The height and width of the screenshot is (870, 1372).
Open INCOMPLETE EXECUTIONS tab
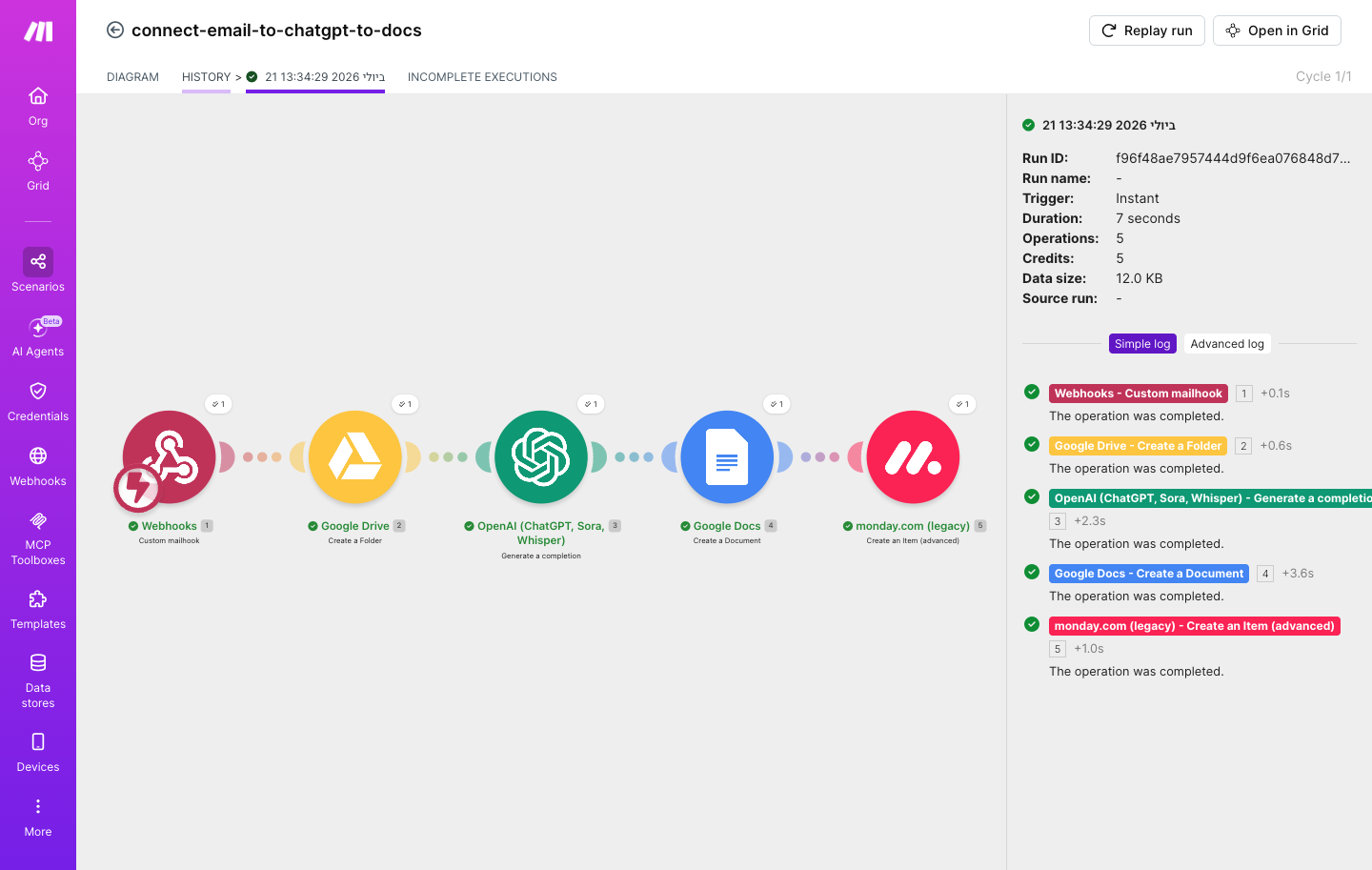click(x=482, y=77)
